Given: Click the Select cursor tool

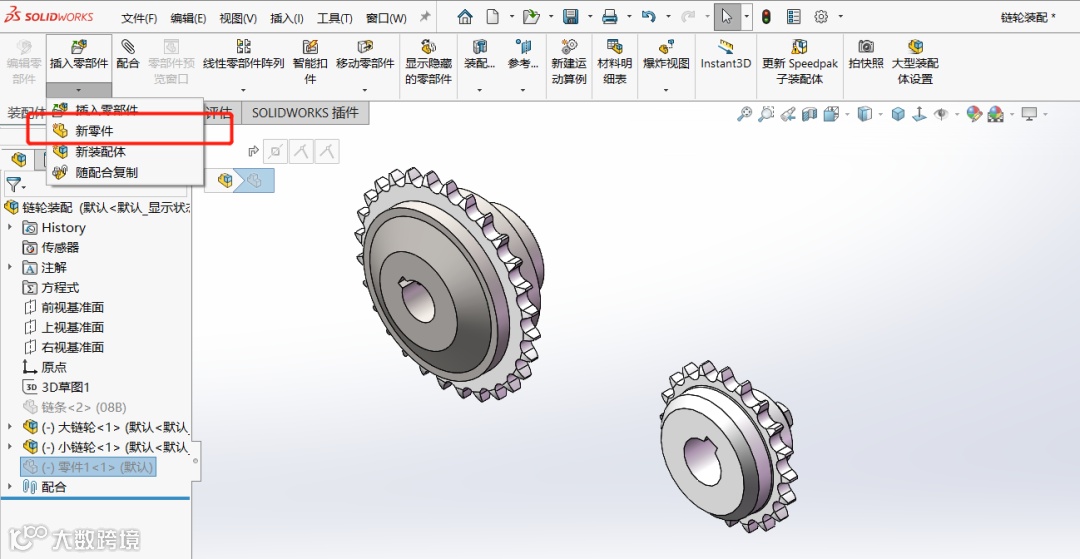Looking at the screenshot, I should [727, 17].
